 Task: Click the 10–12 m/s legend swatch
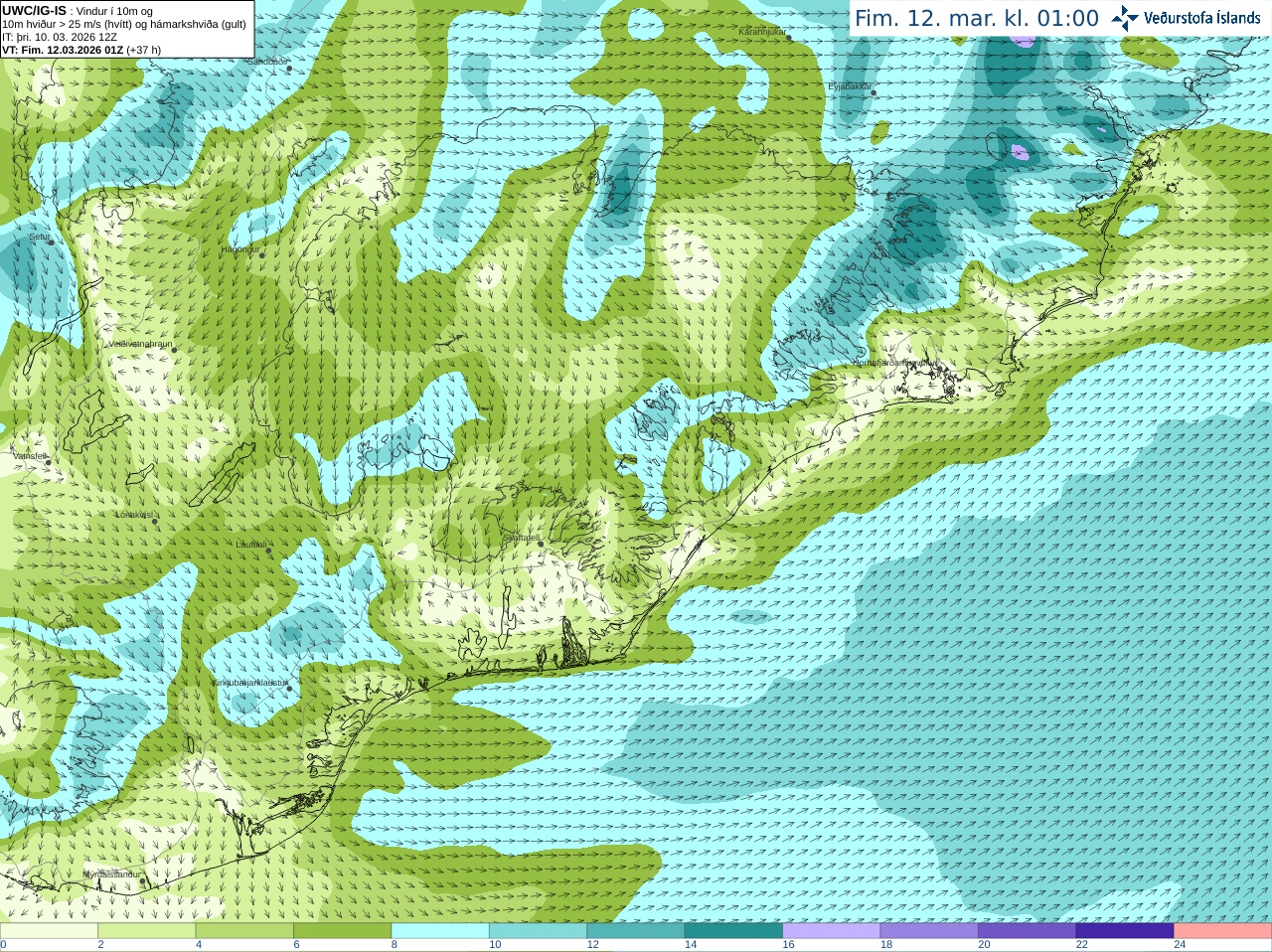tap(539, 931)
